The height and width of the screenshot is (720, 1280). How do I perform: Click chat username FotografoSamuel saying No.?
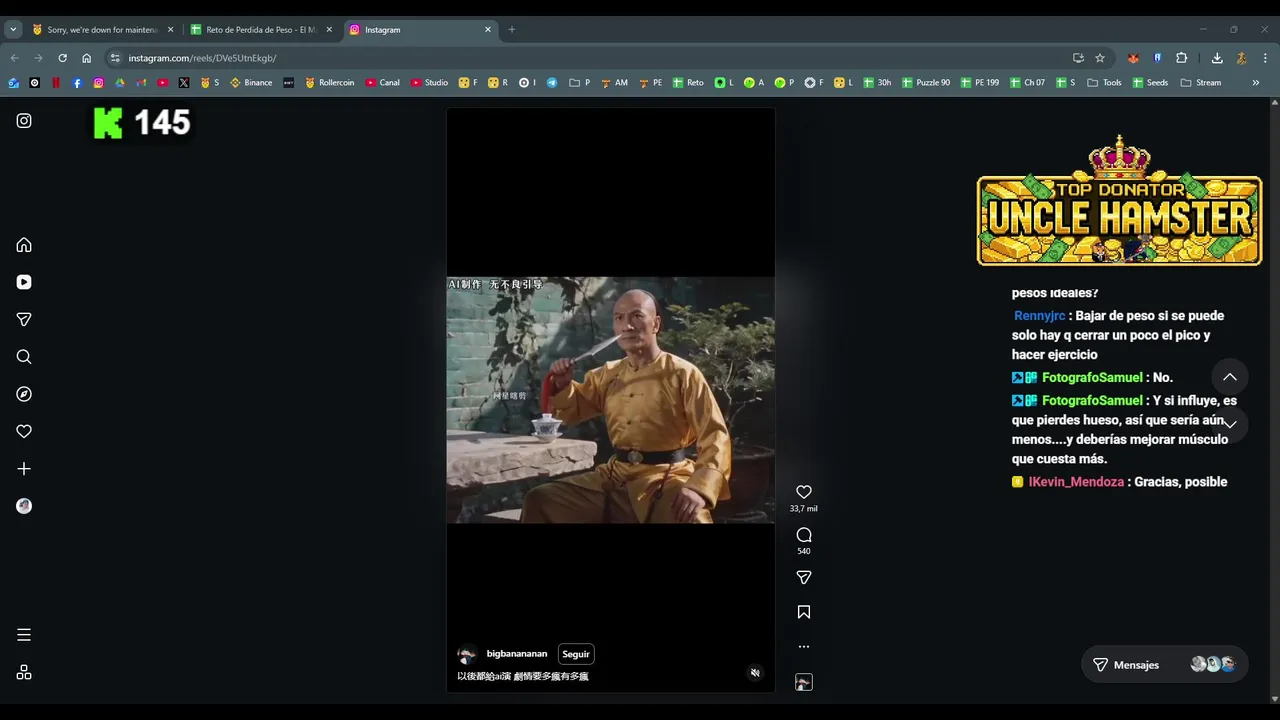pyautogui.click(x=1092, y=378)
